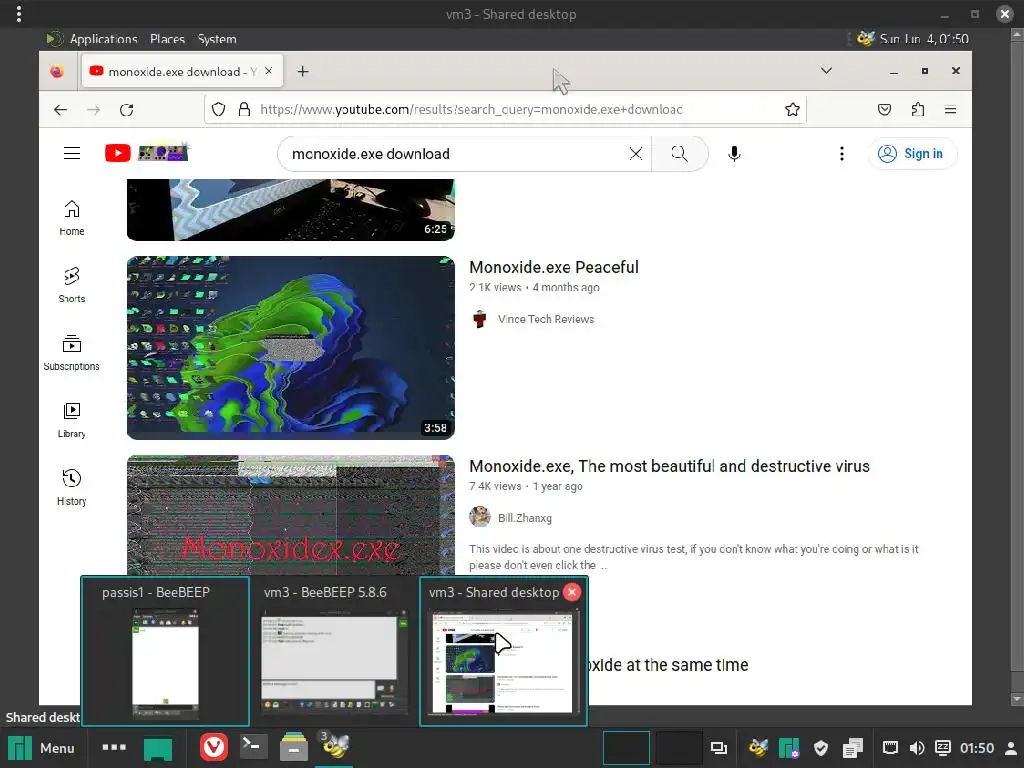Click the BeeBEEP system tray bee icon
This screenshot has height=768, width=1024.
point(758,747)
